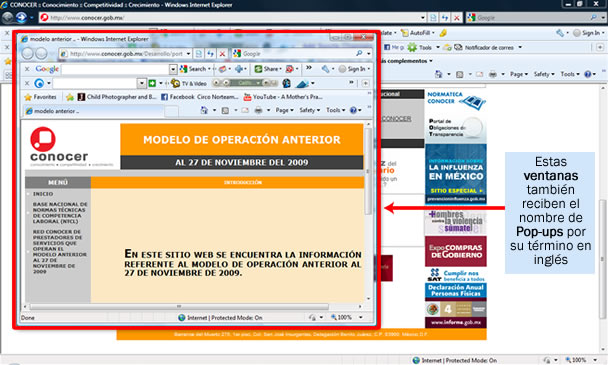The width and height of the screenshot is (608, 365).
Task: Go forward in the modelo anterior popup window
Action: click(x=41, y=54)
